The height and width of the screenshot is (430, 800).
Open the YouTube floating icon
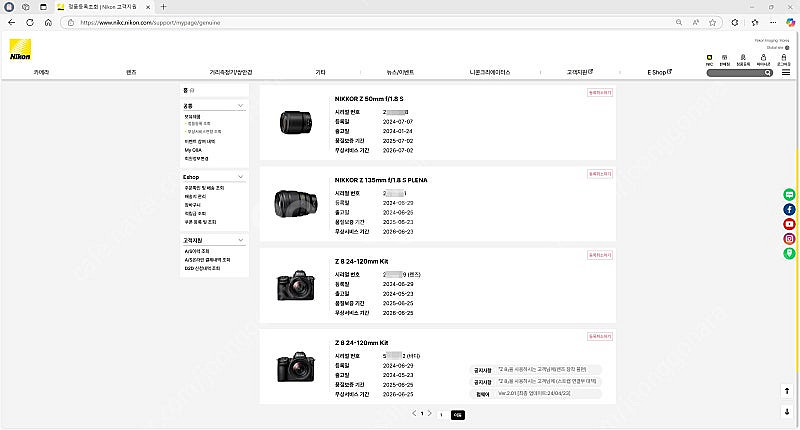789,224
